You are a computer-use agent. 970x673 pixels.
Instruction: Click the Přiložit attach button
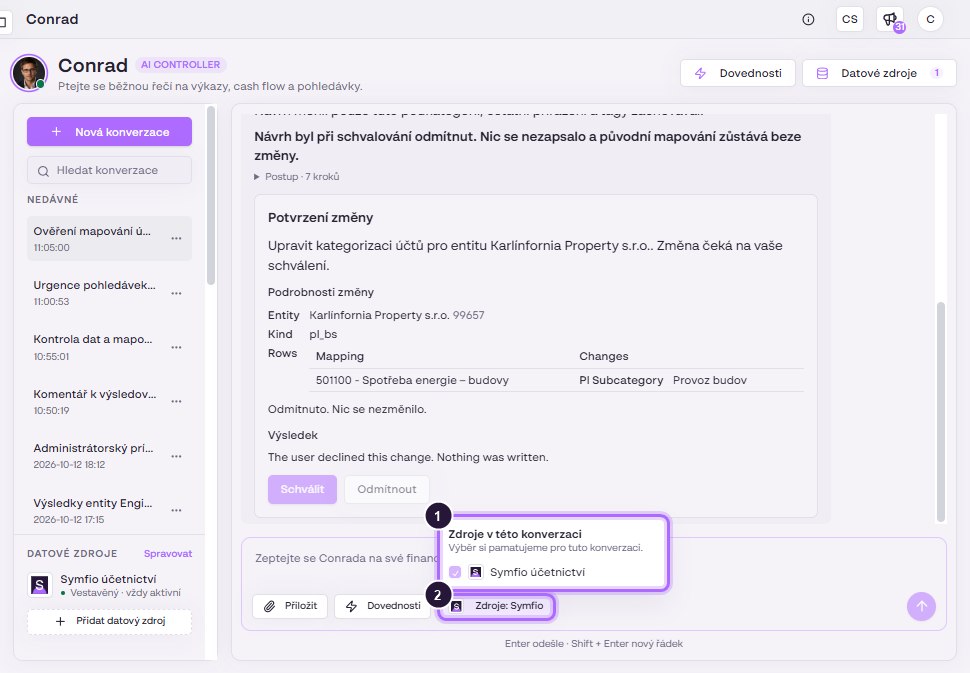[x=290, y=606]
